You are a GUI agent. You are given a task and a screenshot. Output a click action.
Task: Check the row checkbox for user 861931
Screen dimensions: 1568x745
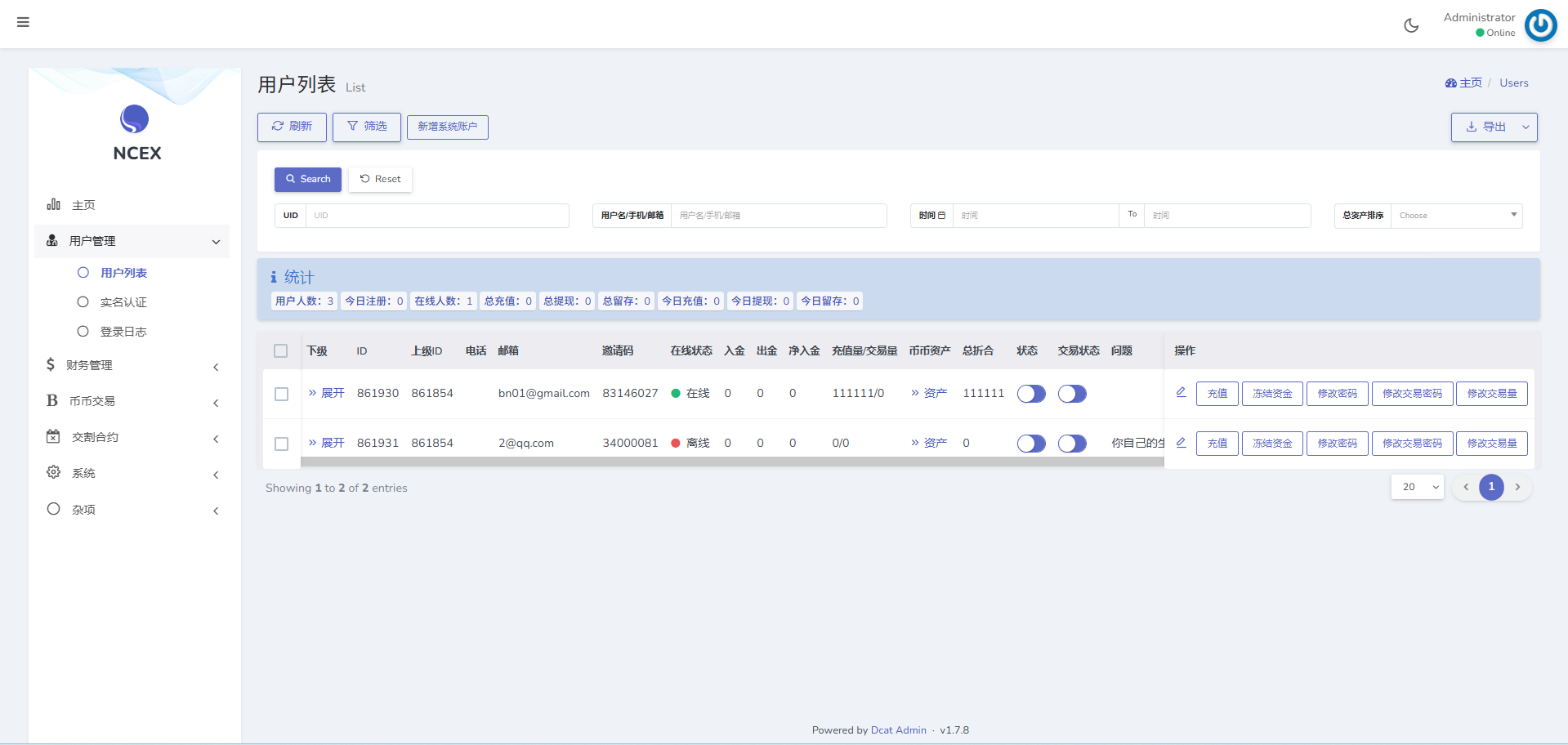[282, 444]
